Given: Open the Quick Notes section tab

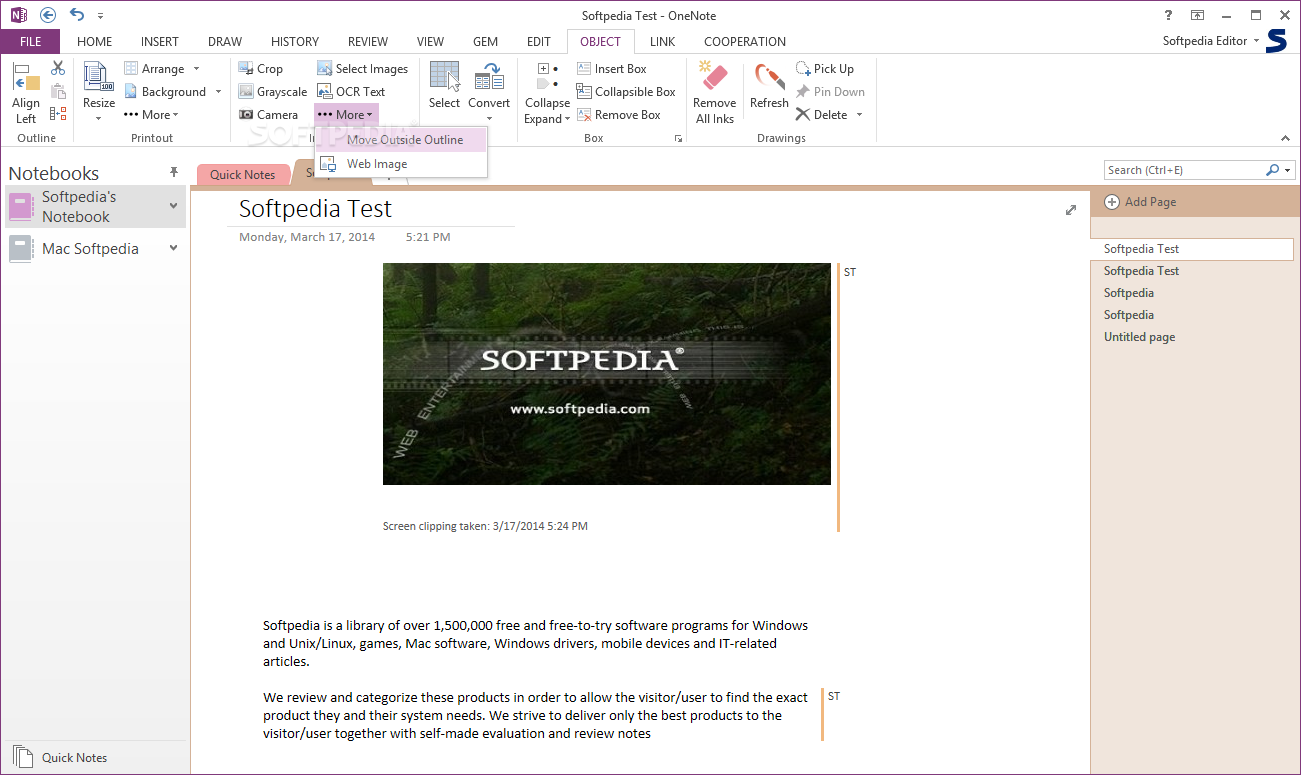Looking at the screenshot, I should 243,174.
